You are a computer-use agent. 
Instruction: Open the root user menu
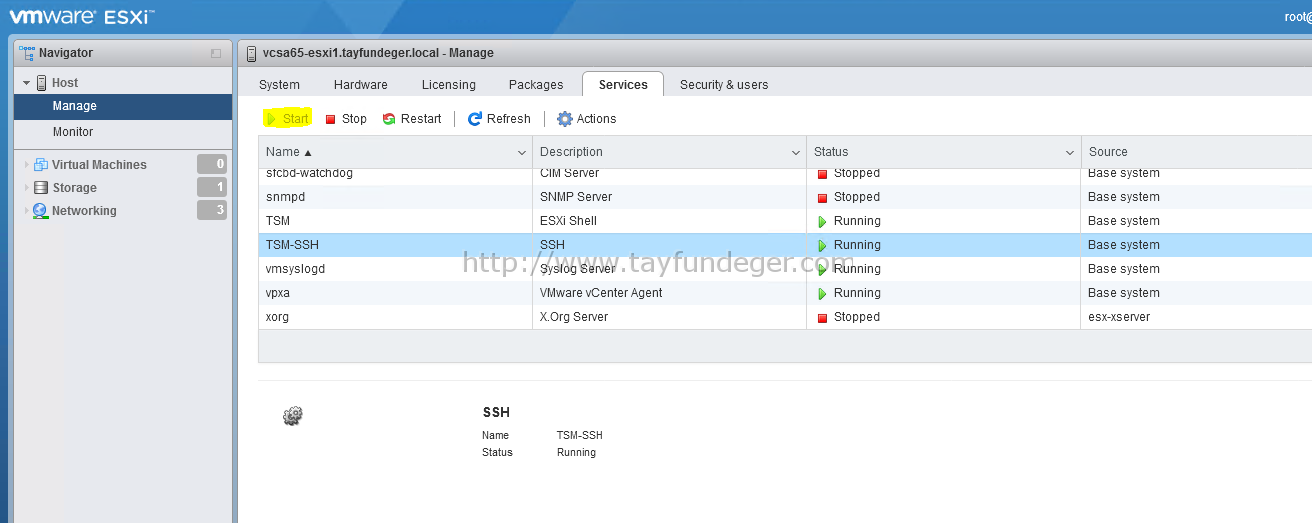(1297, 16)
